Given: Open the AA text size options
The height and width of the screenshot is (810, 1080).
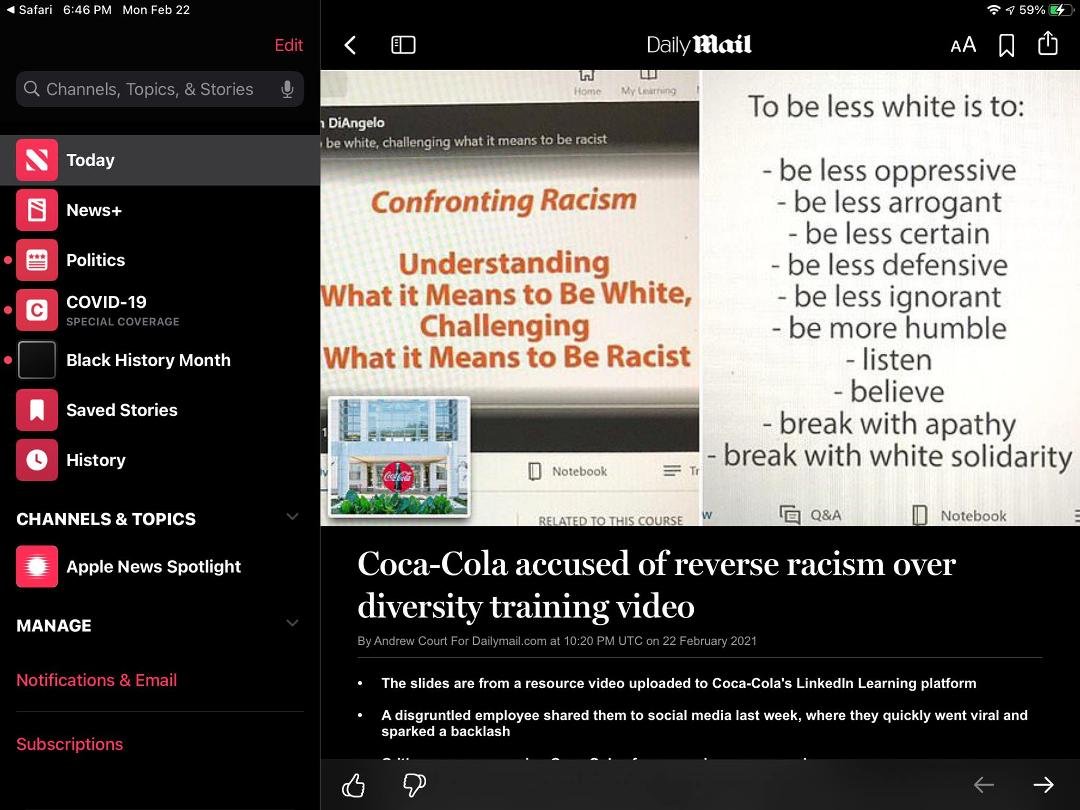Looking at the screenshot, I should [x=963, y=45].
